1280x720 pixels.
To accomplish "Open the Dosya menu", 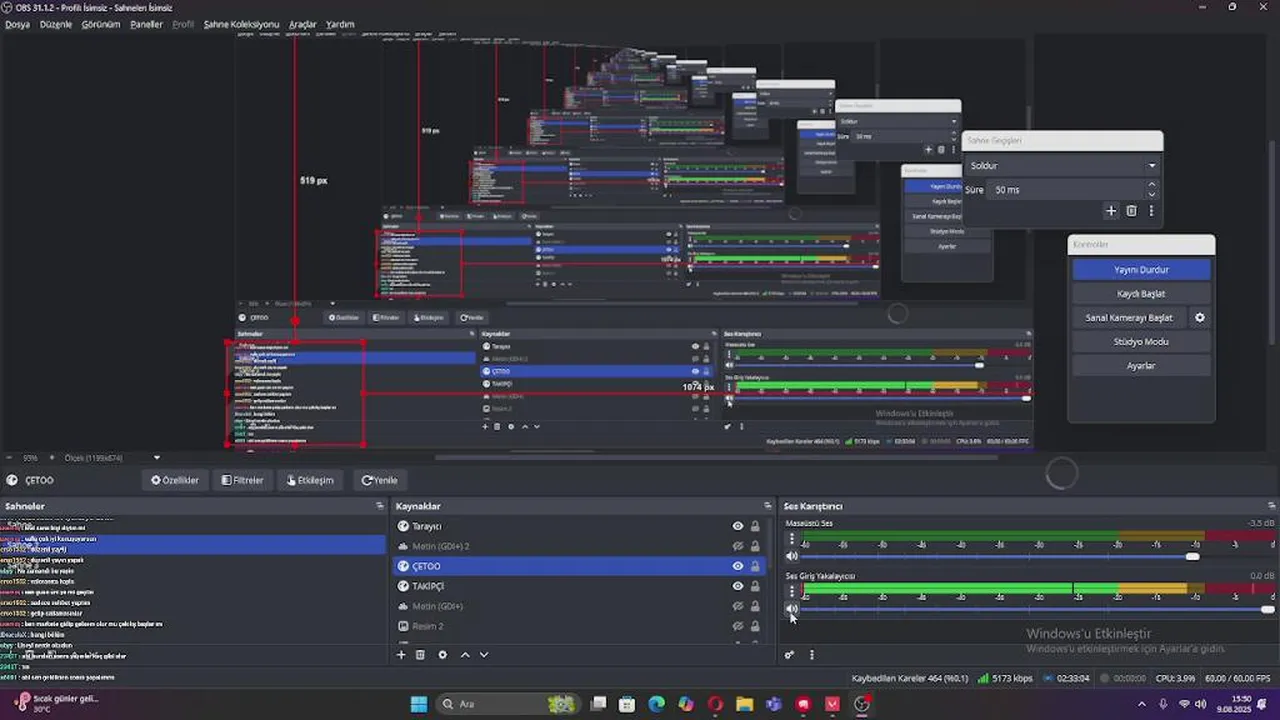I will point(17,24).
